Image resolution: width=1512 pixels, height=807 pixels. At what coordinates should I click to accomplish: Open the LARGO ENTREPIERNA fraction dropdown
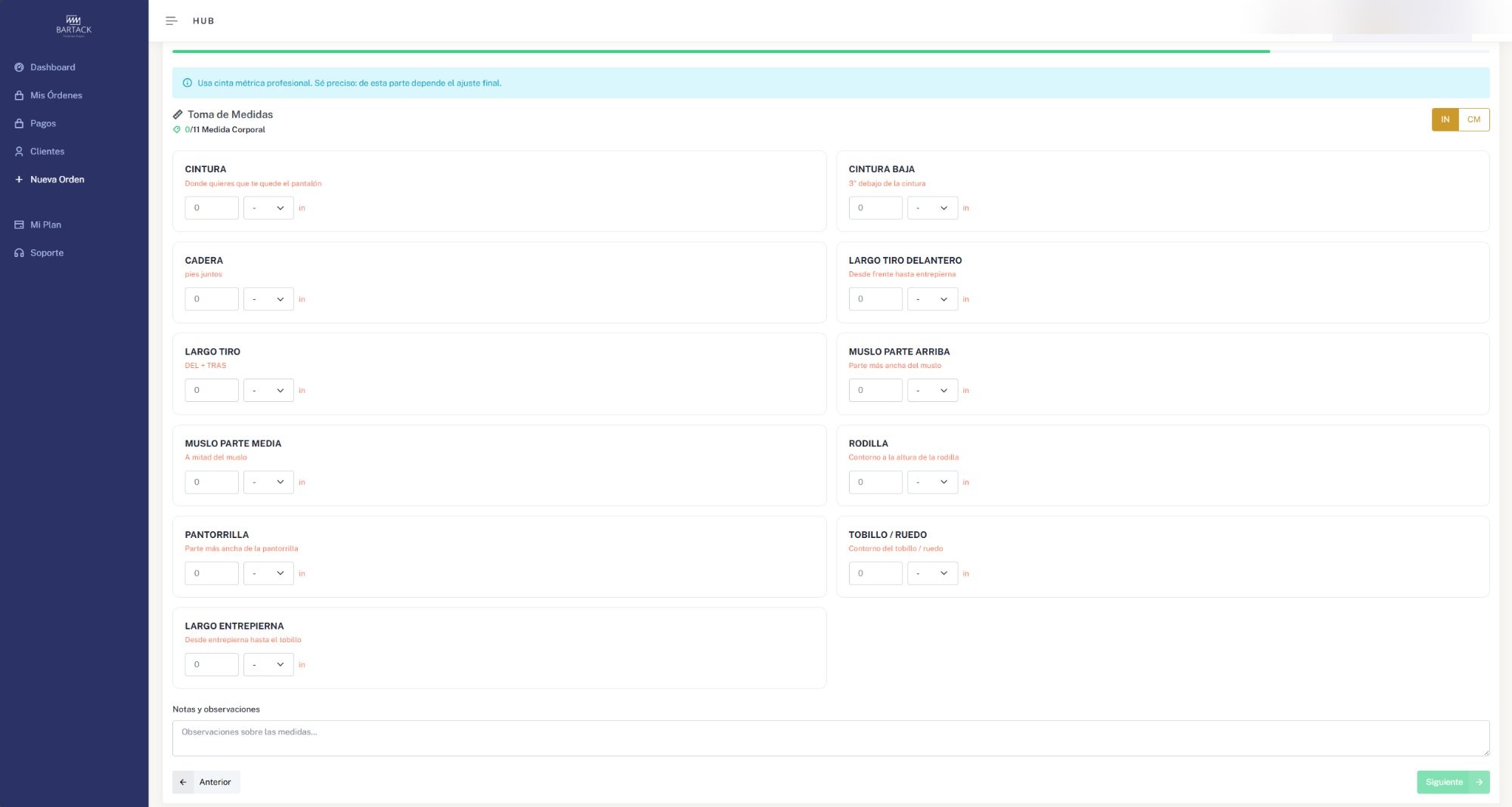[x=268, y=665]
